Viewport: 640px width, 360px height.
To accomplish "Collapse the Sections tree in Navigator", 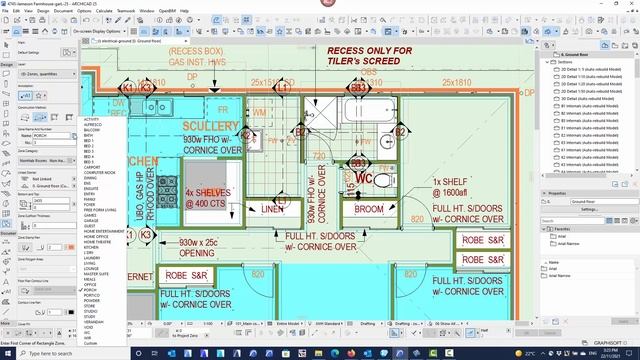I will (547, 62).
